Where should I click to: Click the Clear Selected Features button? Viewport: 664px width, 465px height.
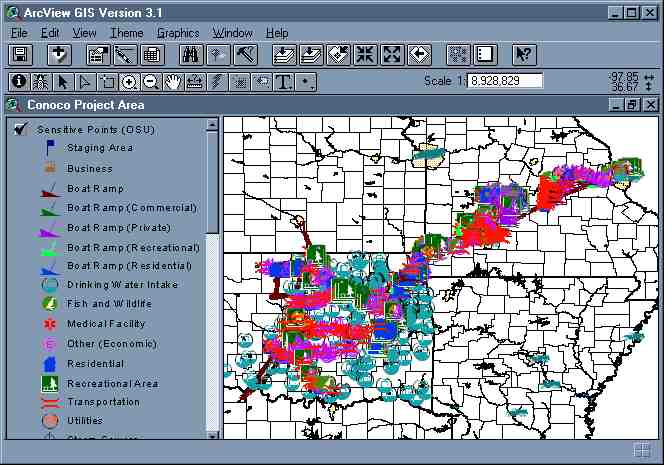[x=485, y=55]
